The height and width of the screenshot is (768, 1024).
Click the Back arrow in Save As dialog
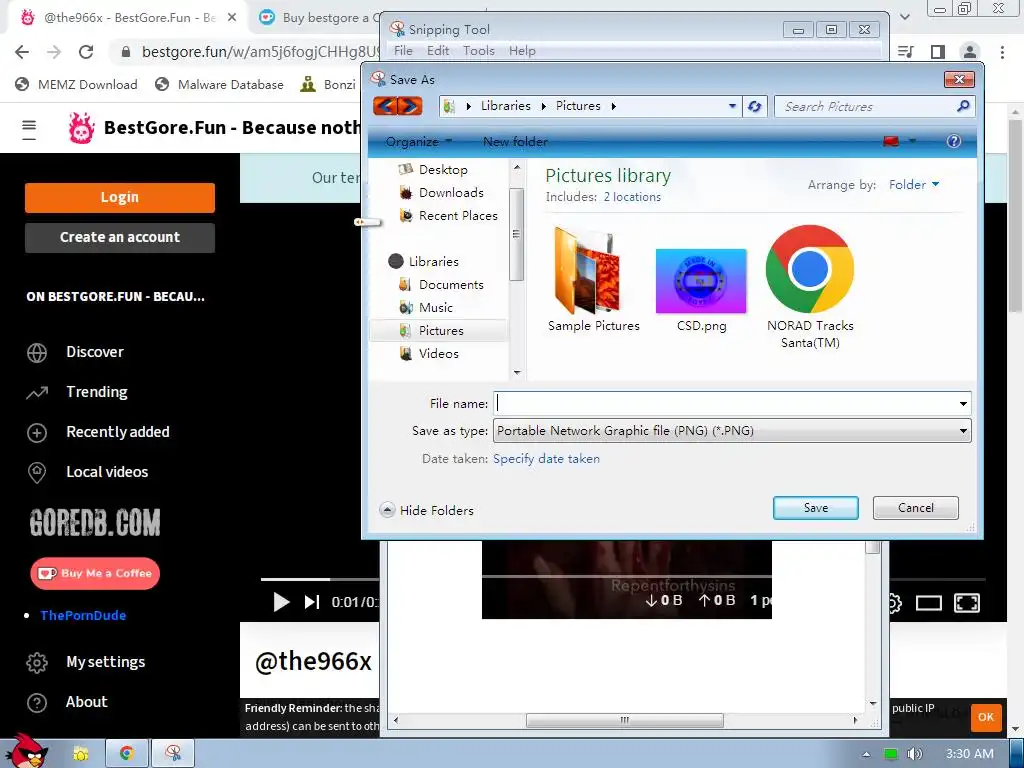385,106
